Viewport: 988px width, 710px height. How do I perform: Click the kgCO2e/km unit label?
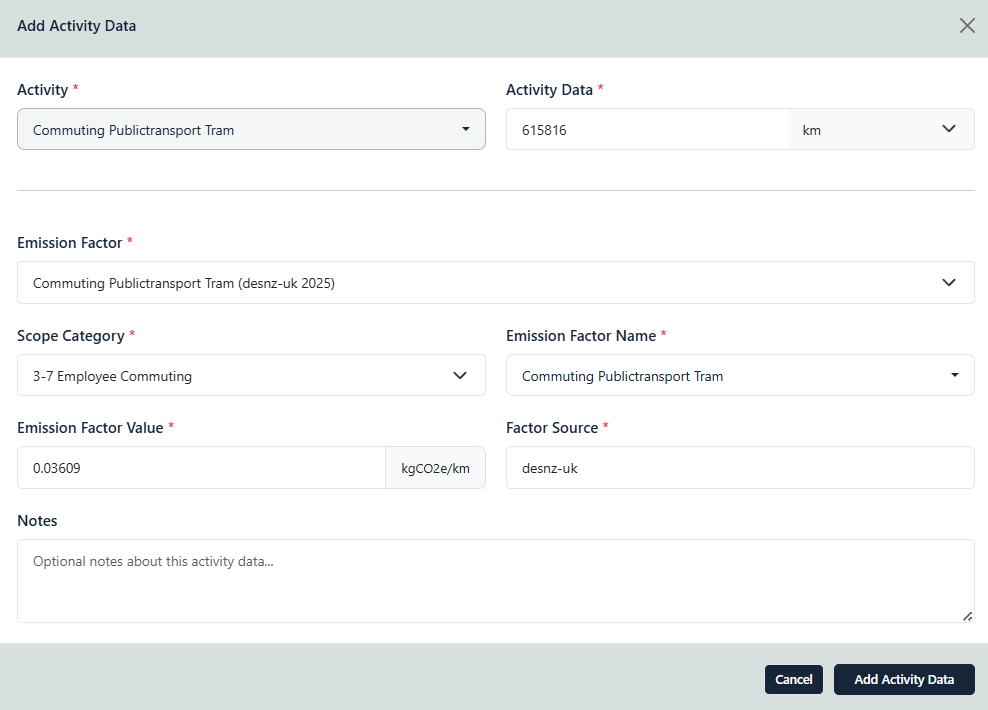(435, 467)
